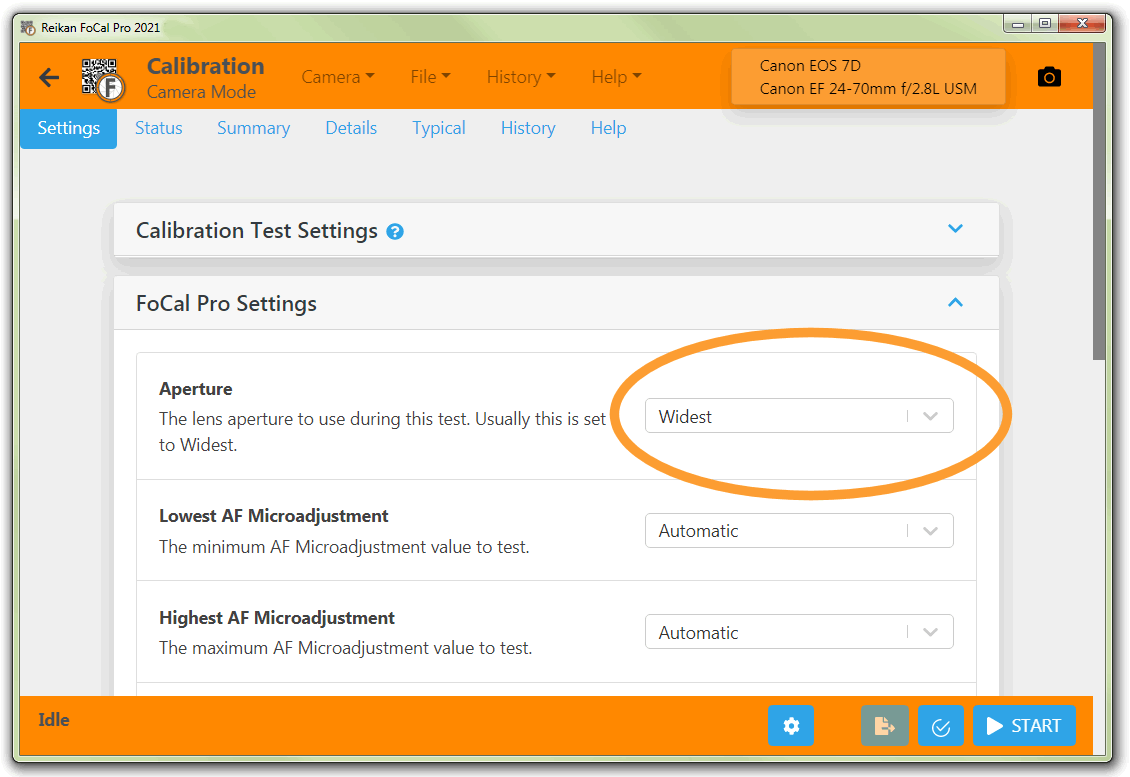Switch to the Status tab
Image resolution: width=1130 pixels, height=777 pixels.
(x=159, y=128)
